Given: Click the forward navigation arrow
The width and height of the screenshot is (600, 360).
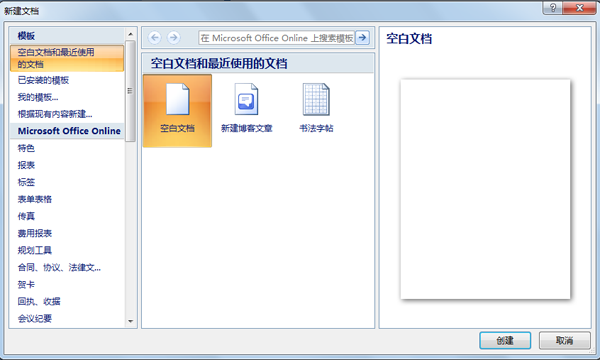Looking at the screenshot, I should 173,37.
